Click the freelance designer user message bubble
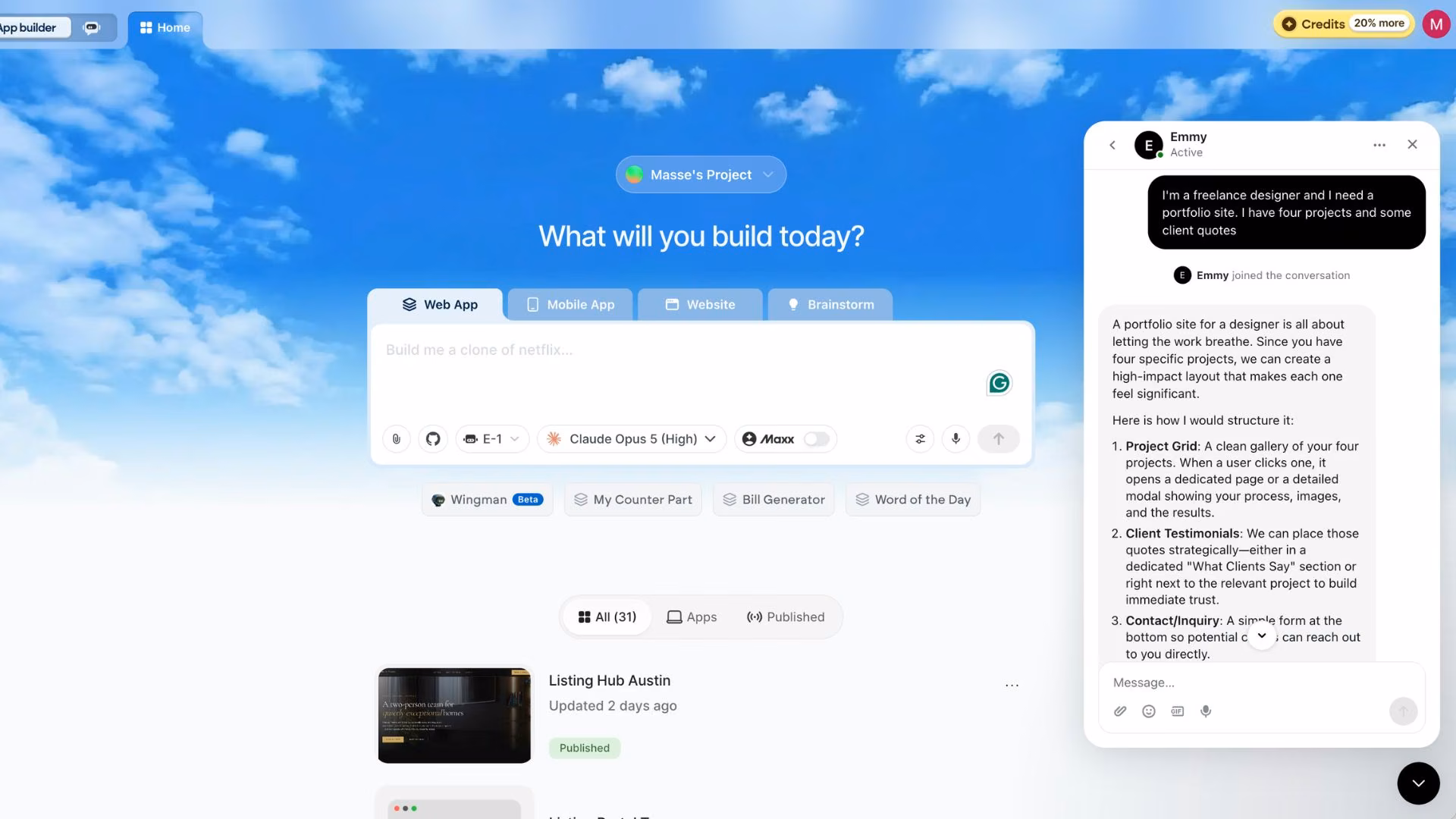1456x819 pixels. pos(1286,212)
